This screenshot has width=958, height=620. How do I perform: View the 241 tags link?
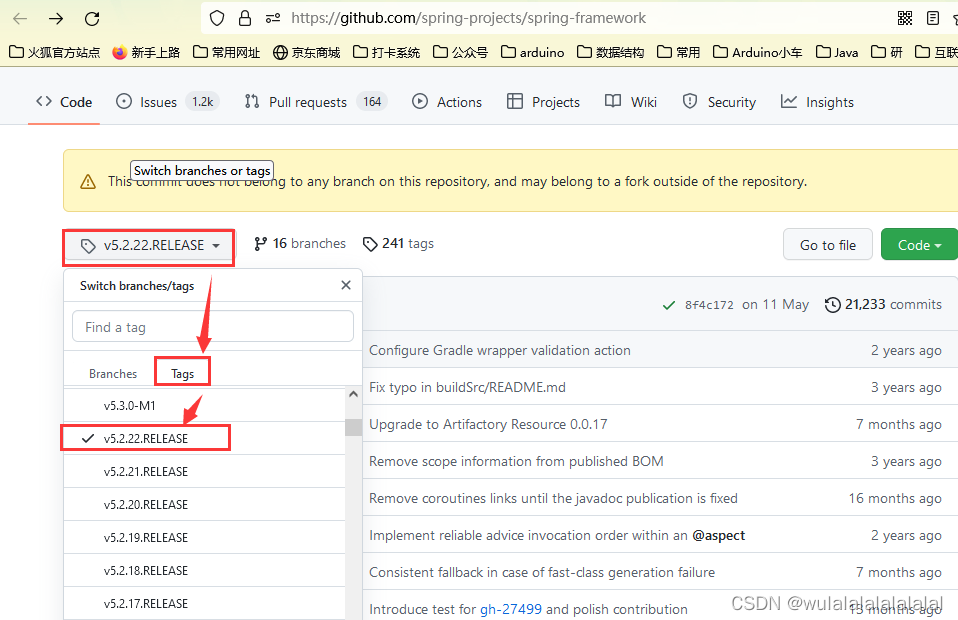398,244
